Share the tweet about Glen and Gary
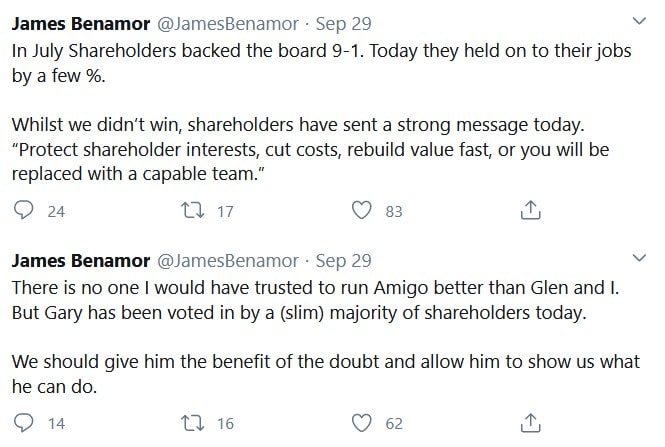 click(530, 422)
